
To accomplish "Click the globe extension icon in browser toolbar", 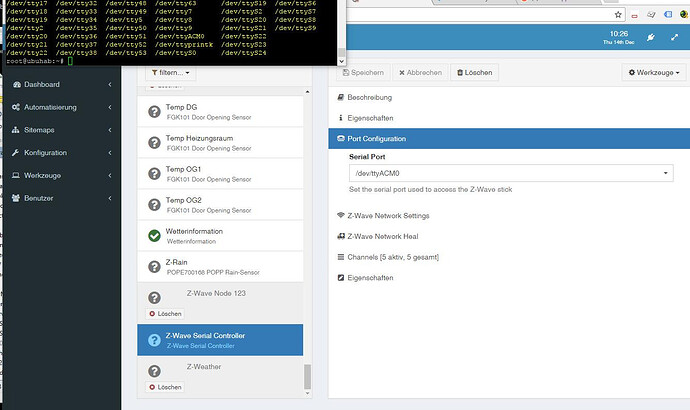I will coord(683,15).
